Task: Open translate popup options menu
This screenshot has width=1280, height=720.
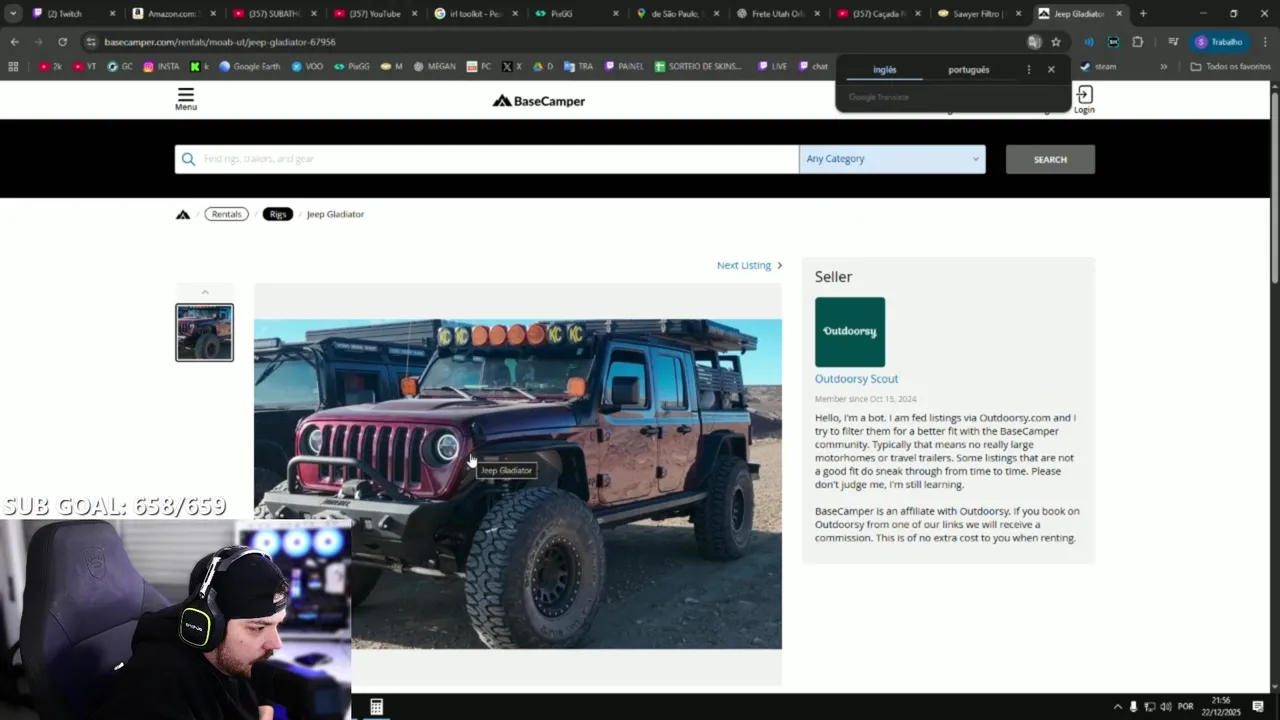Action: (1028, 70)
